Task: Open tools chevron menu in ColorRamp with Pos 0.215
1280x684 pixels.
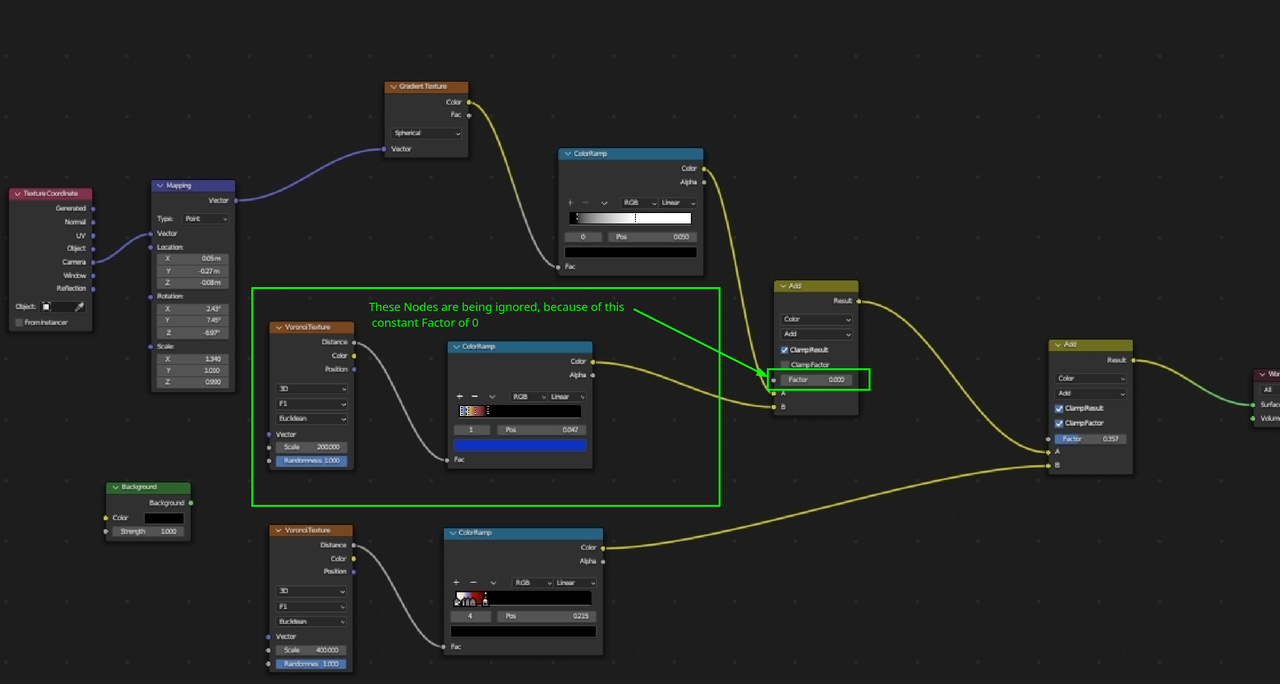Action: (493, 583)
